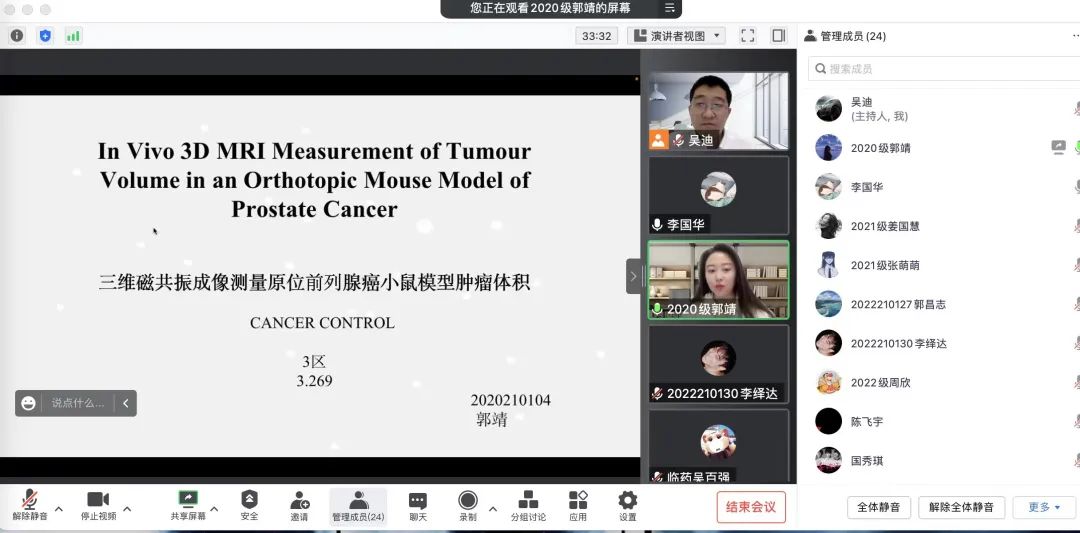1080x533 pixels.
Task: Unmute microphone with the mic button
Action: pos(30,506)
